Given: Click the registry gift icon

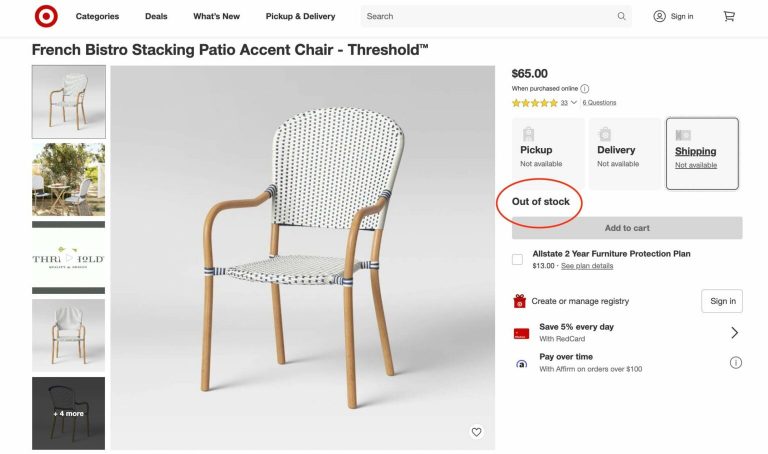Looking at the screenshot, I should click(x=519, y=301).
